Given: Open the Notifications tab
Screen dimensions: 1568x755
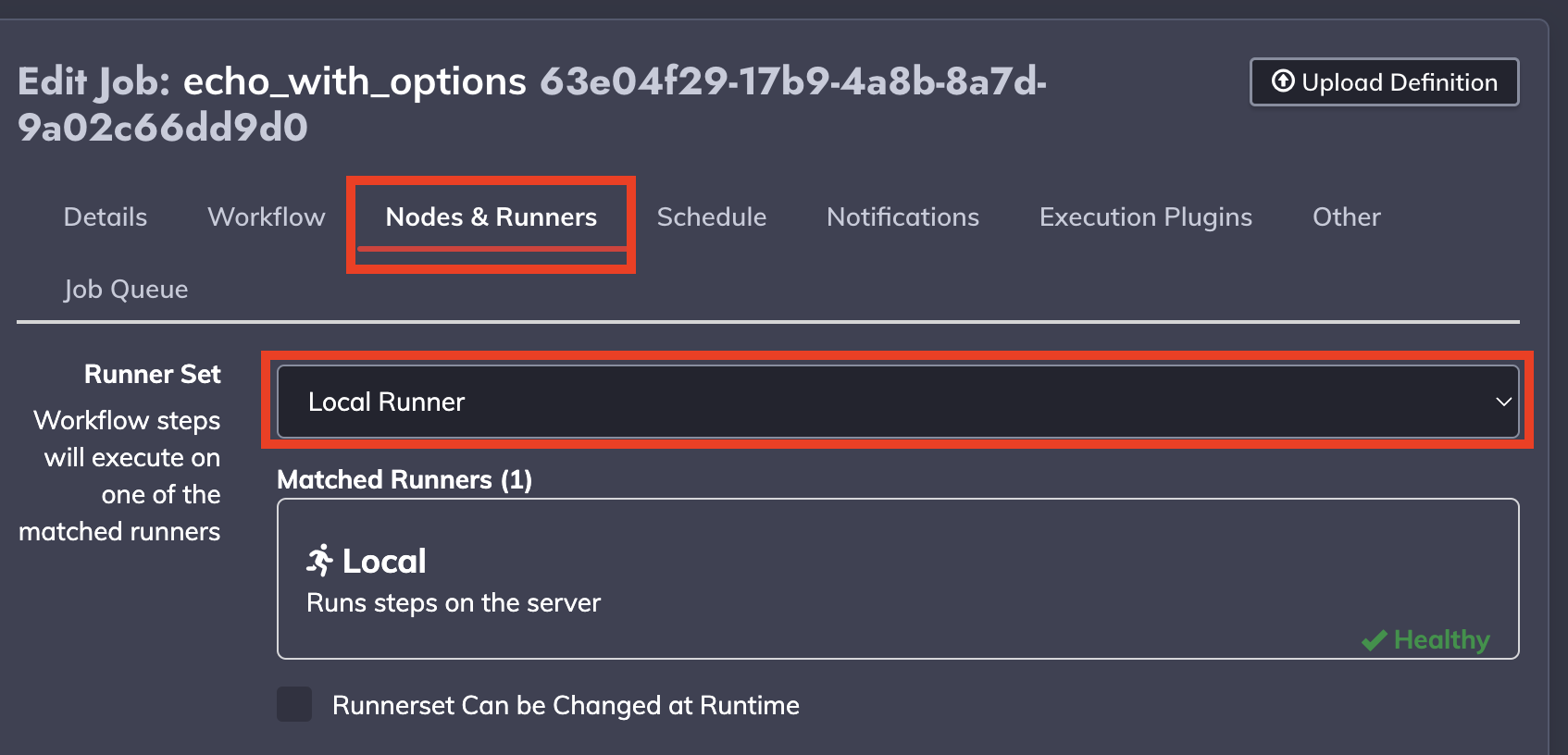Looking at the screenshot, I should point(902,217).
